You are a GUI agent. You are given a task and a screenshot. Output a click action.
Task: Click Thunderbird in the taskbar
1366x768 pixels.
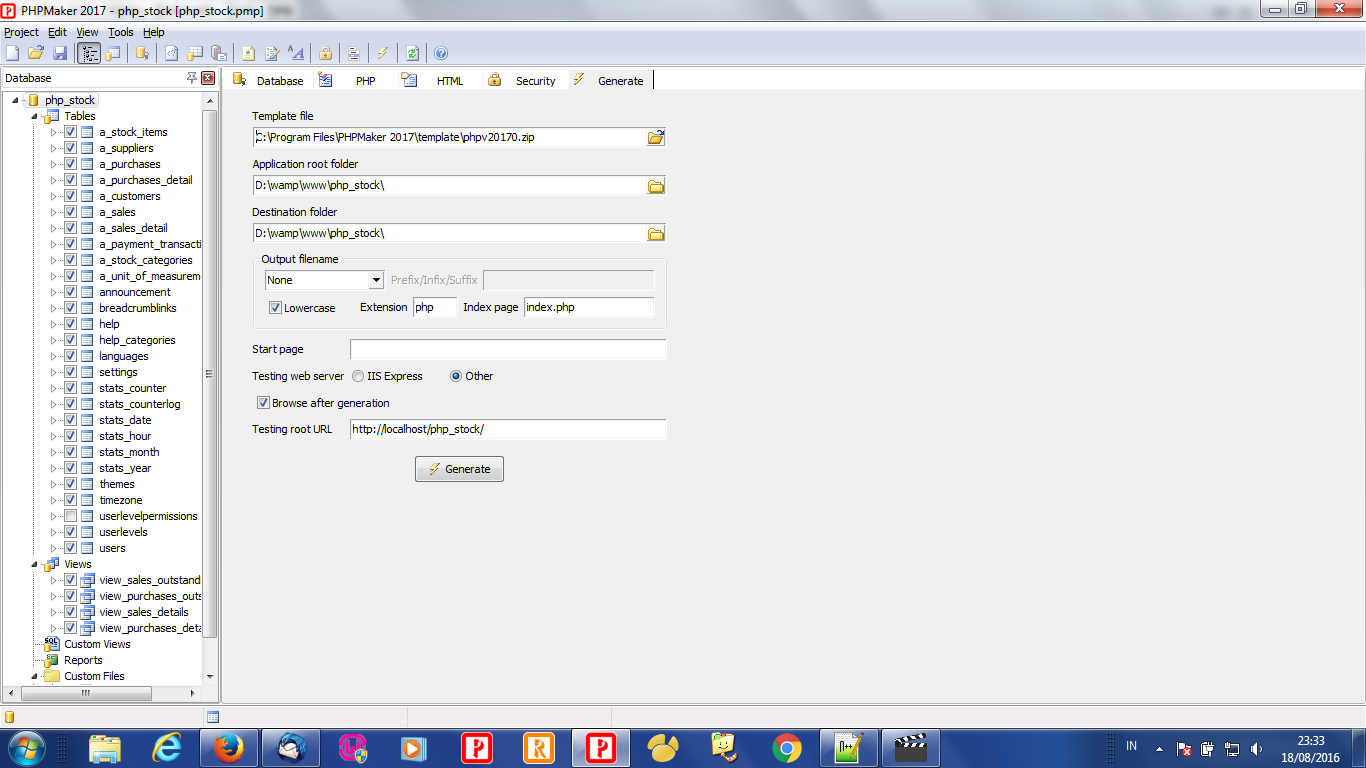pos(290,748)
